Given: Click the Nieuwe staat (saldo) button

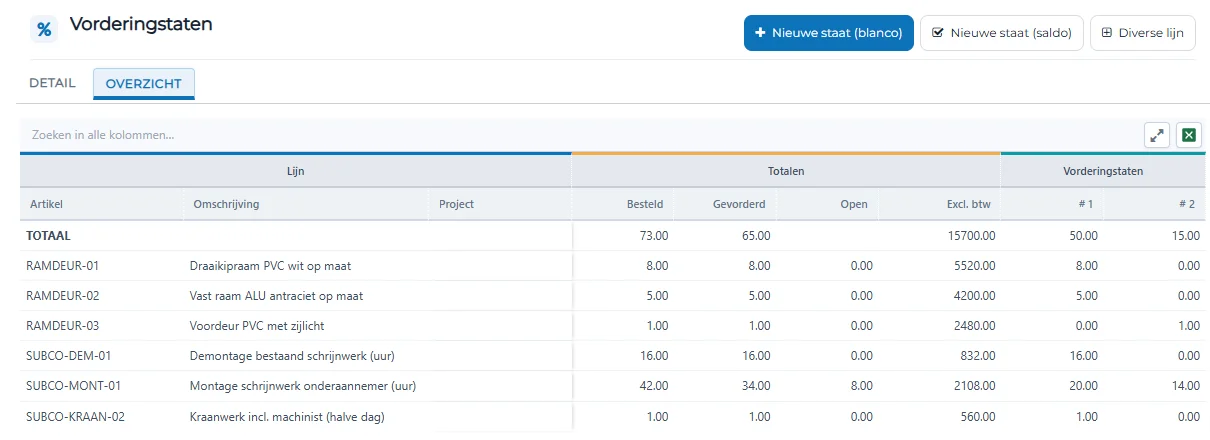Looking at the screenshot, I should [x=1002, y=33].
